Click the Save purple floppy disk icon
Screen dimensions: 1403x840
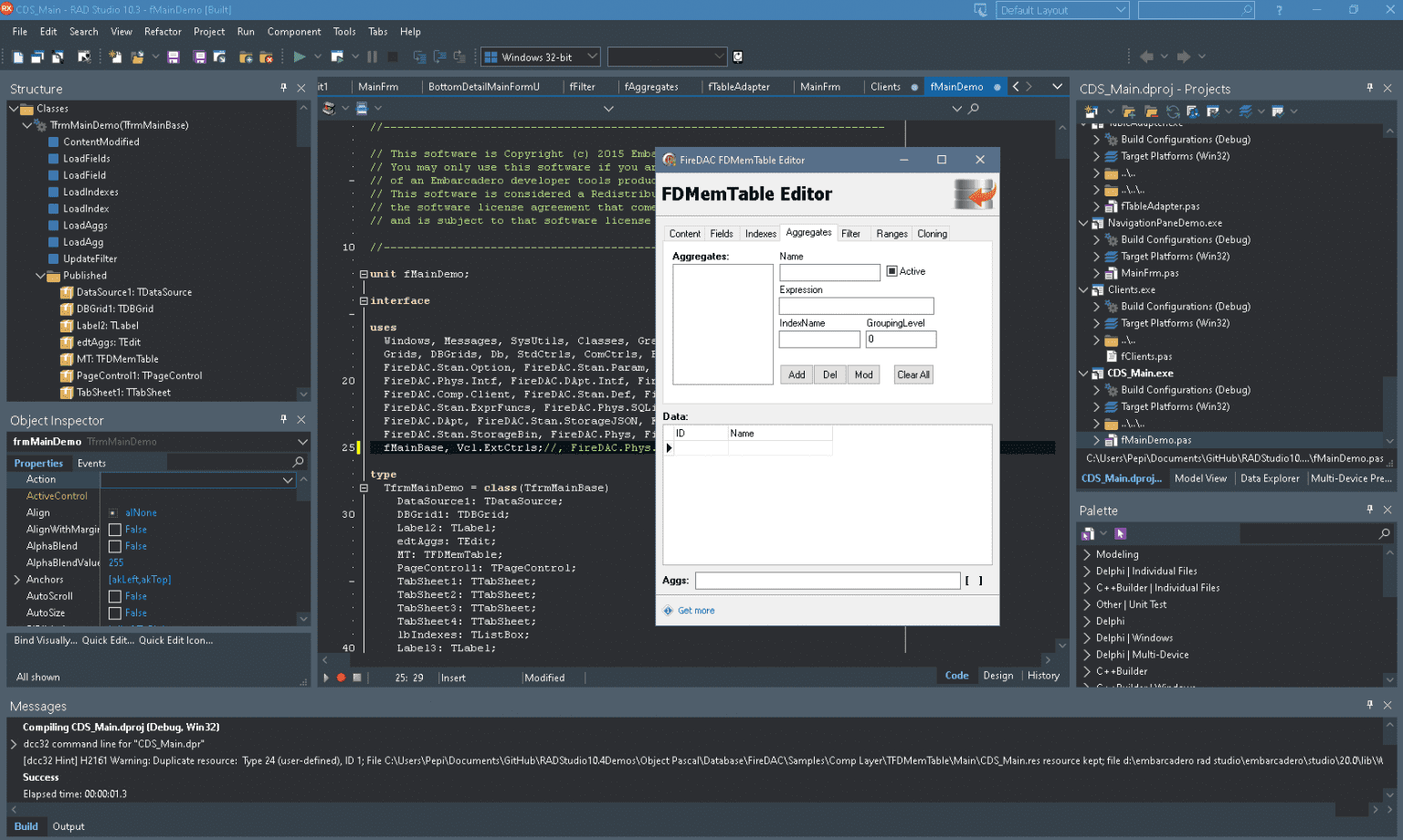174,57
